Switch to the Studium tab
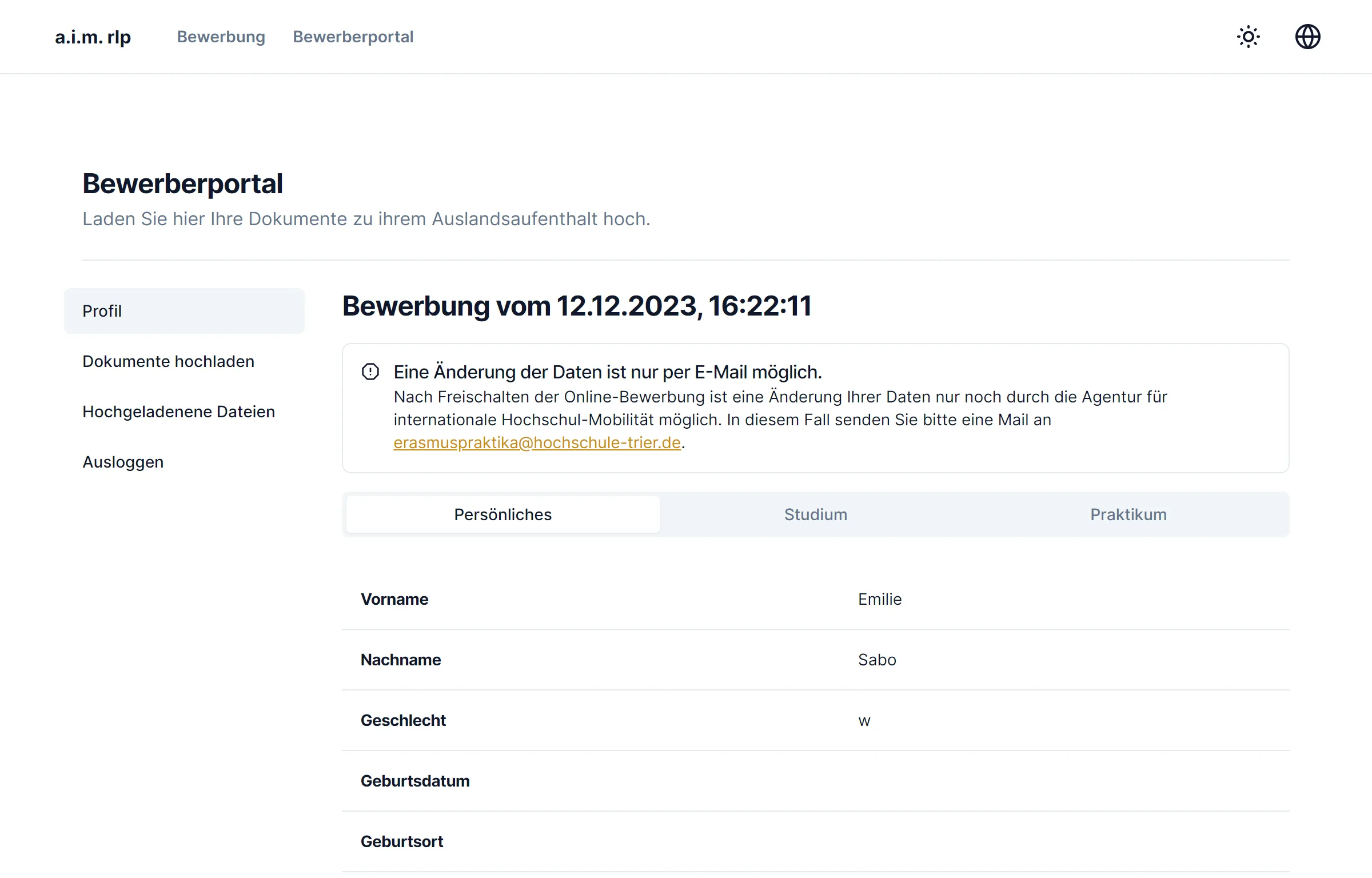Viewport: 1372px width, 878px height. pyautogui.click(x=815, y=514)
